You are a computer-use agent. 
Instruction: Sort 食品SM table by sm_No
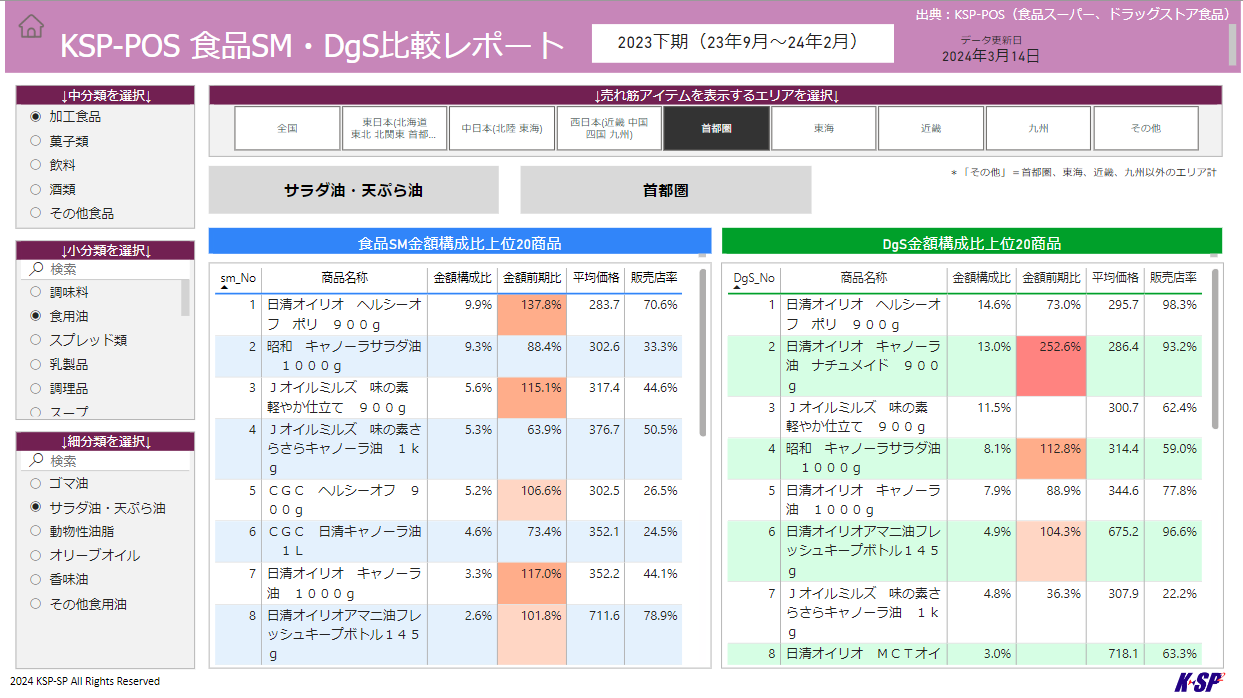tap(238, 278)
